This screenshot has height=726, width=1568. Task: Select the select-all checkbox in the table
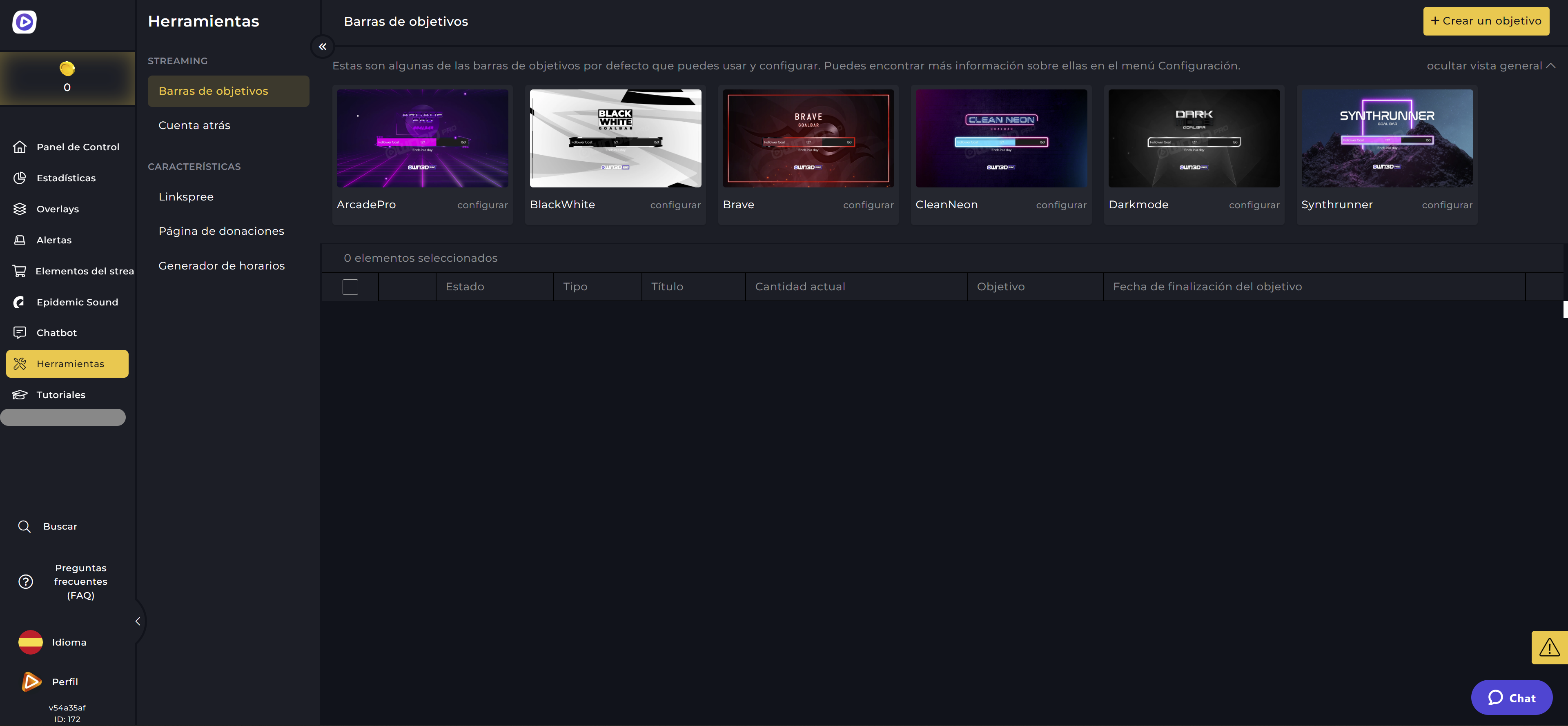pos(350,287)
